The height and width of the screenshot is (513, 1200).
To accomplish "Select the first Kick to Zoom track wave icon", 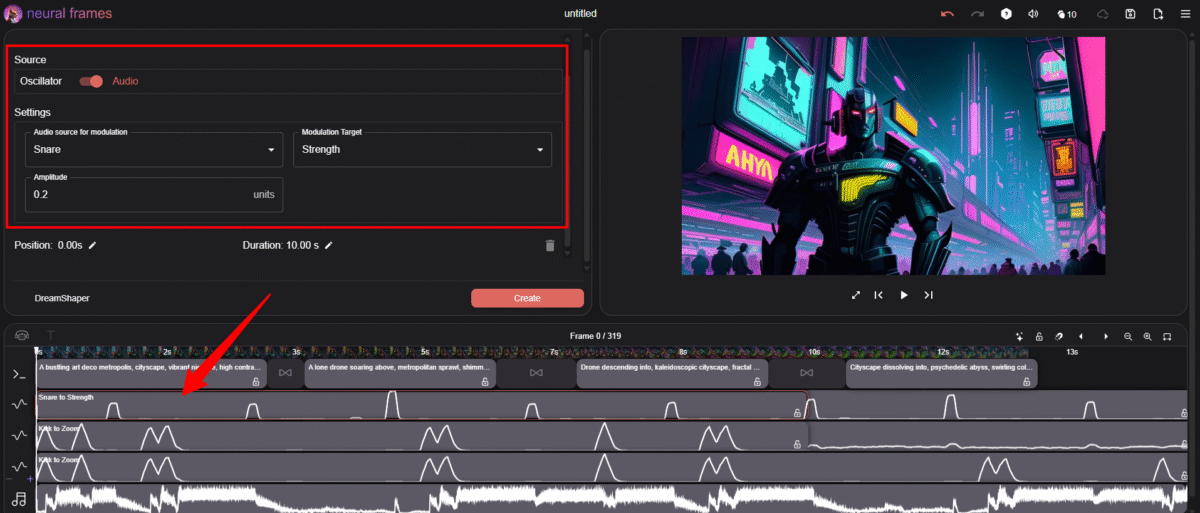I will pos(19,436).
